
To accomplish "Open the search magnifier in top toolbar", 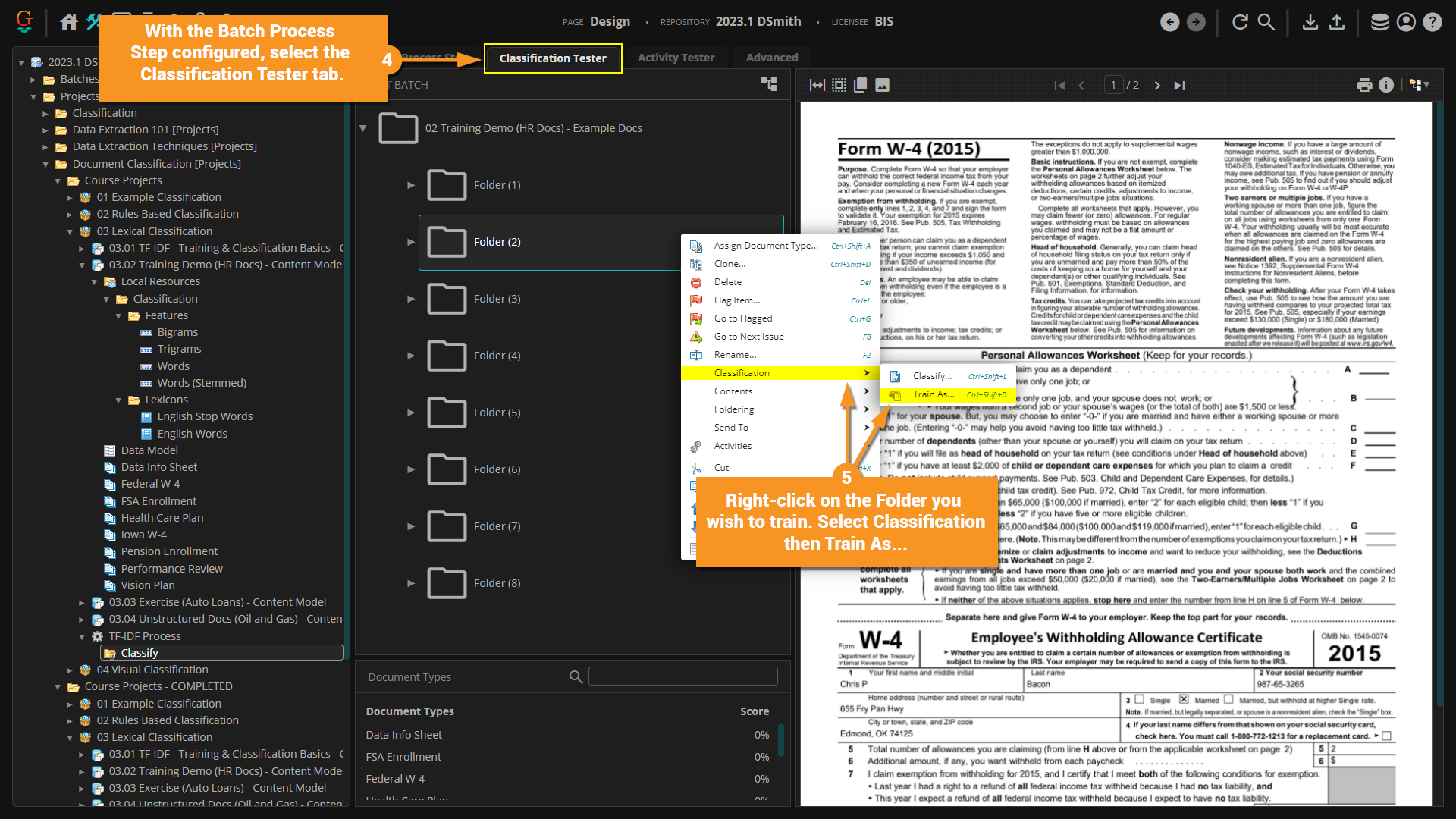I will click(x=1266, y=22).
